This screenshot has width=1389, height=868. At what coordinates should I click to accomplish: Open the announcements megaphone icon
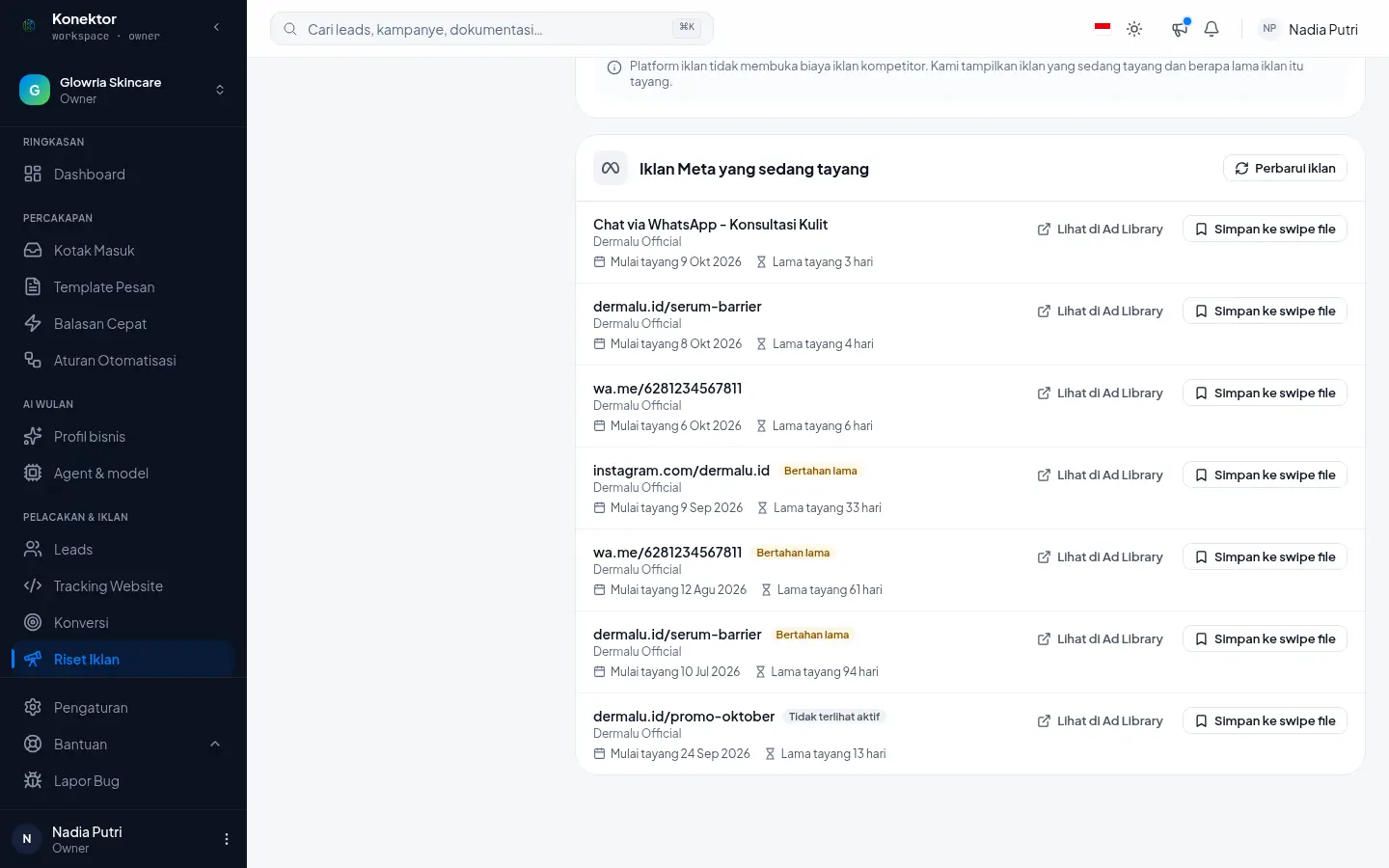[x=1180, y=29]
